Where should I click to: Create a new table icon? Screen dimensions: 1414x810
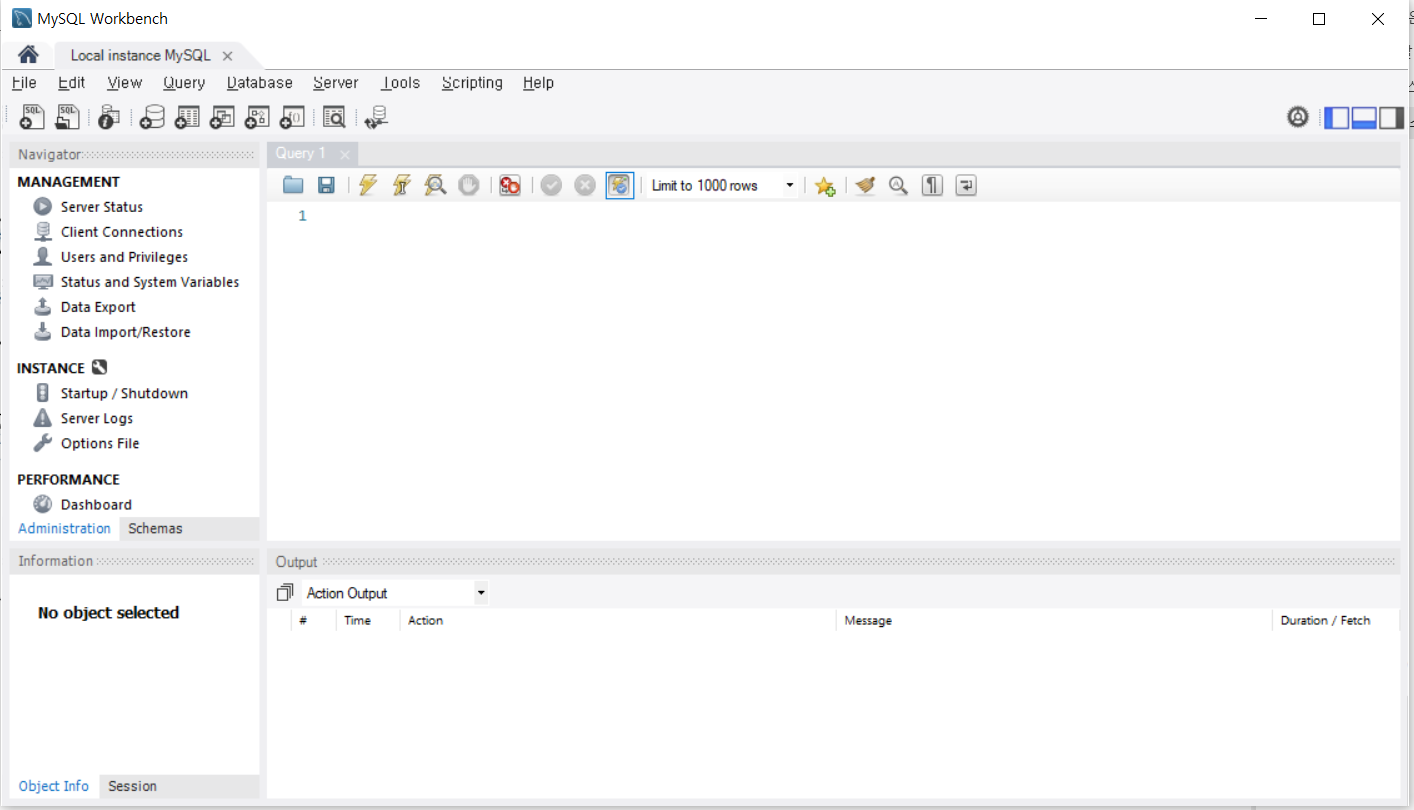[187, 117]
